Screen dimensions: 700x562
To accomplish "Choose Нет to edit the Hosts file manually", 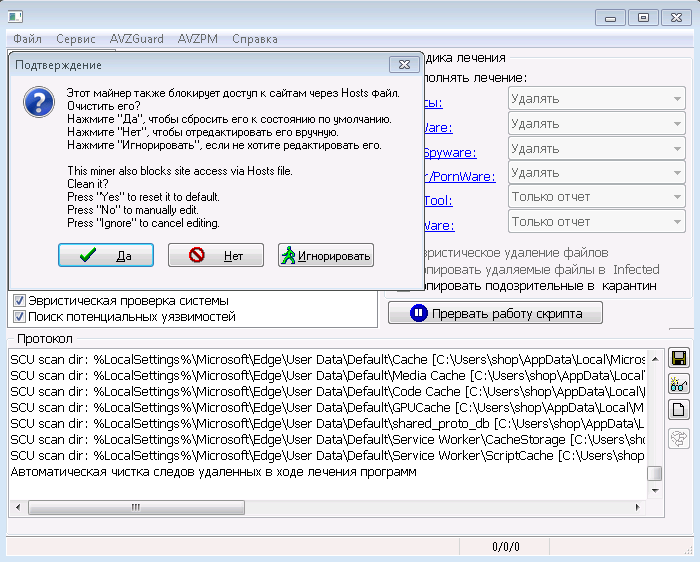I will tap(216, 255).
